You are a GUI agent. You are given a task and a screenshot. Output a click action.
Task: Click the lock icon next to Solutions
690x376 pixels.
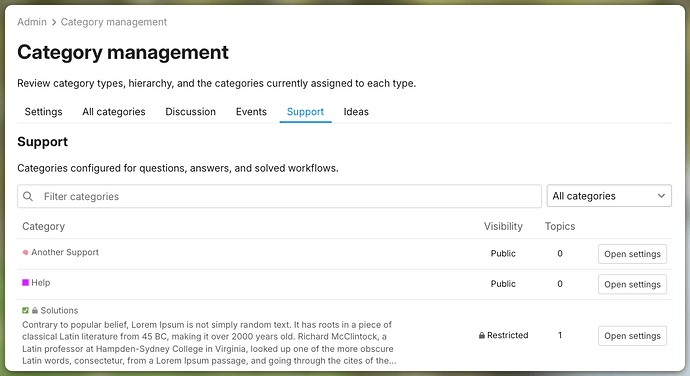(35, 310)
